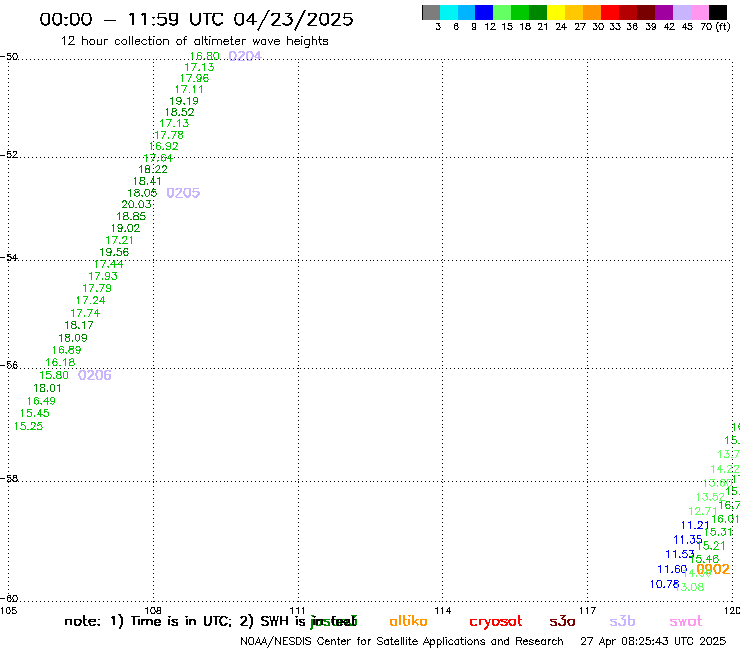Screen dimensions: 740x650
Task: Click the gray swatch in the color scale
Action: (x=431, y=13)
